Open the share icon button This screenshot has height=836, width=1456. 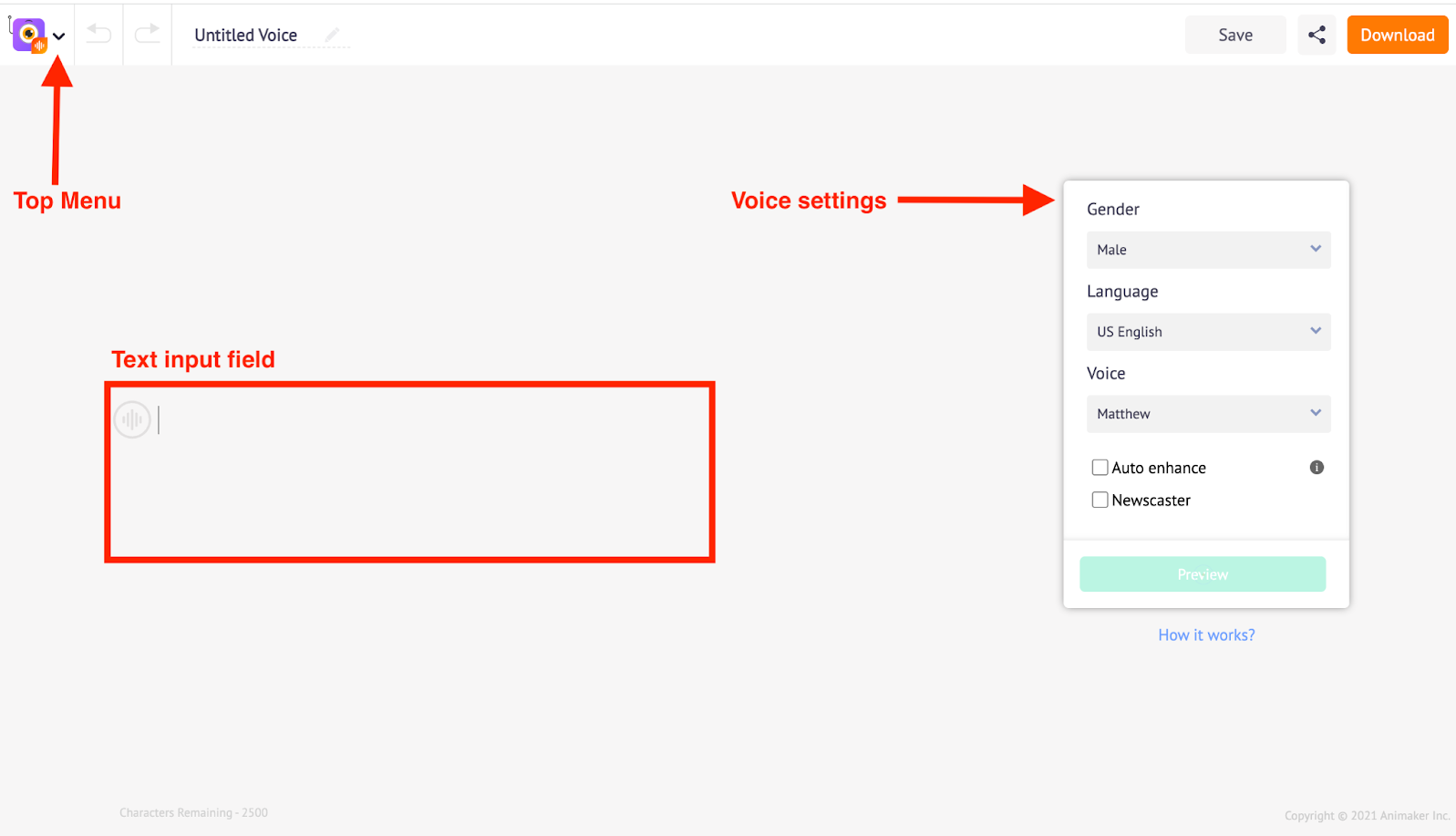(x=1317, y=35)
